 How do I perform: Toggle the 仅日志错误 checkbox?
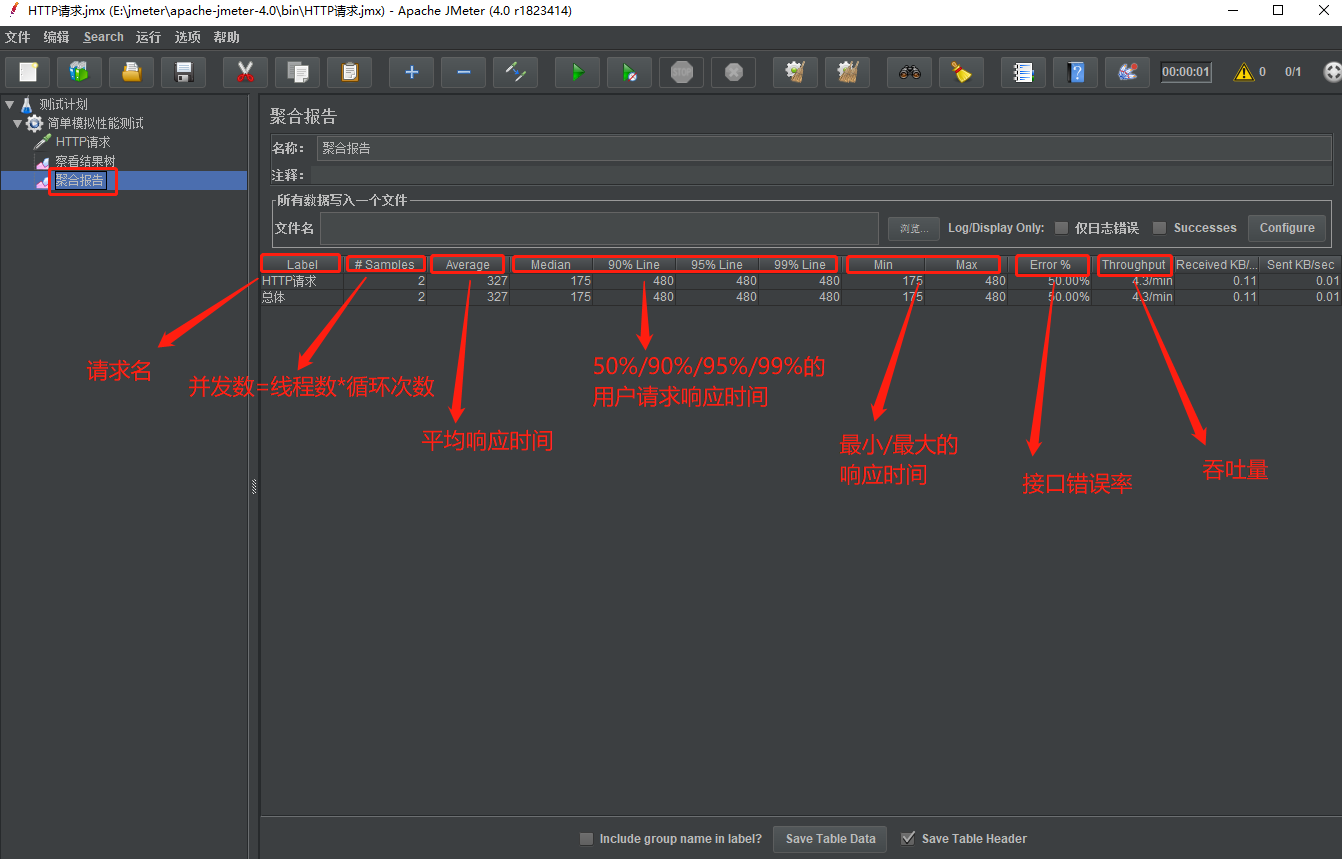1062,228
